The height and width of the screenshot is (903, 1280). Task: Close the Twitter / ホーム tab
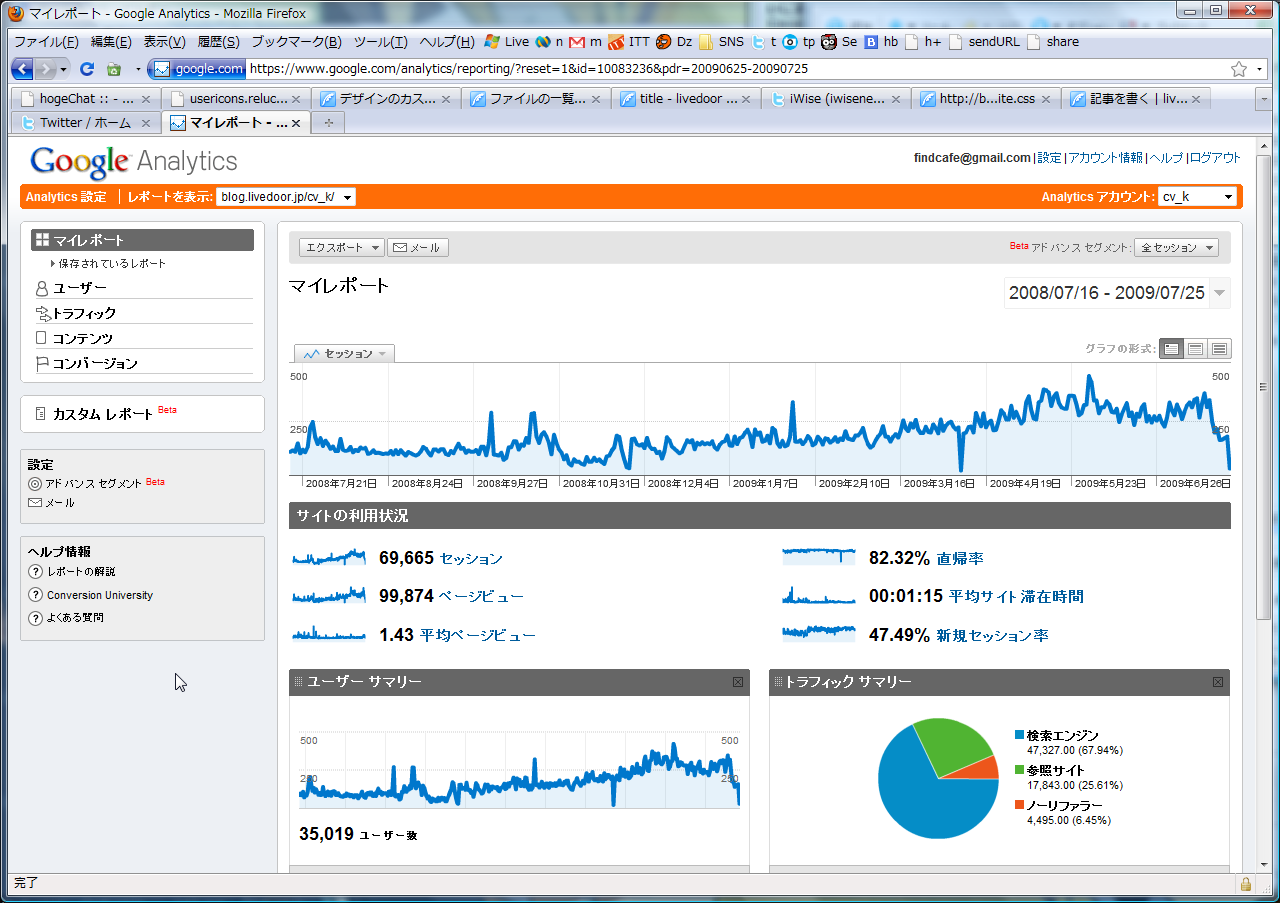pyautogui.click(x=145, y=123)
